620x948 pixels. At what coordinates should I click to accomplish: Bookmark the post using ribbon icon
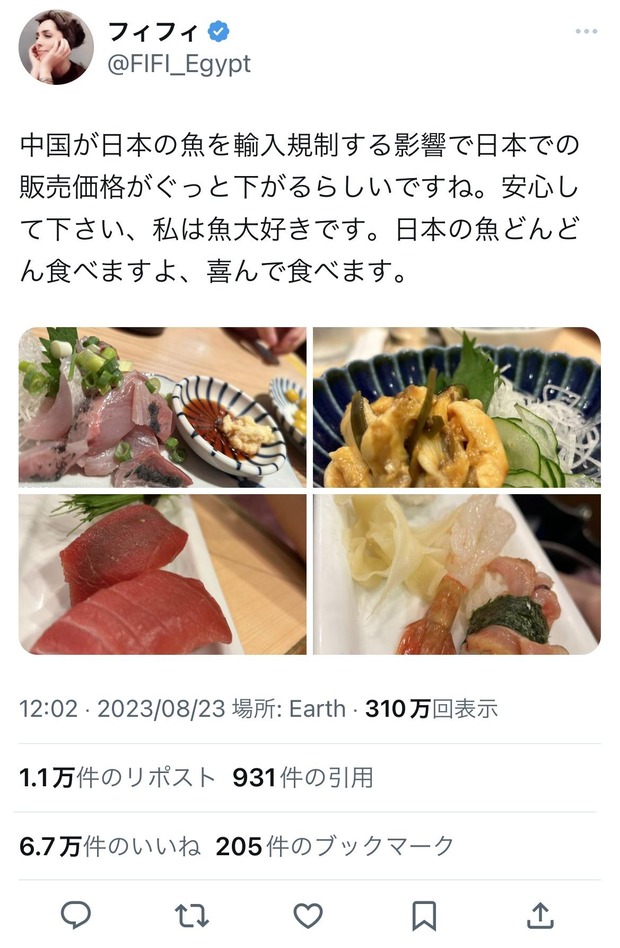(424, 916)
